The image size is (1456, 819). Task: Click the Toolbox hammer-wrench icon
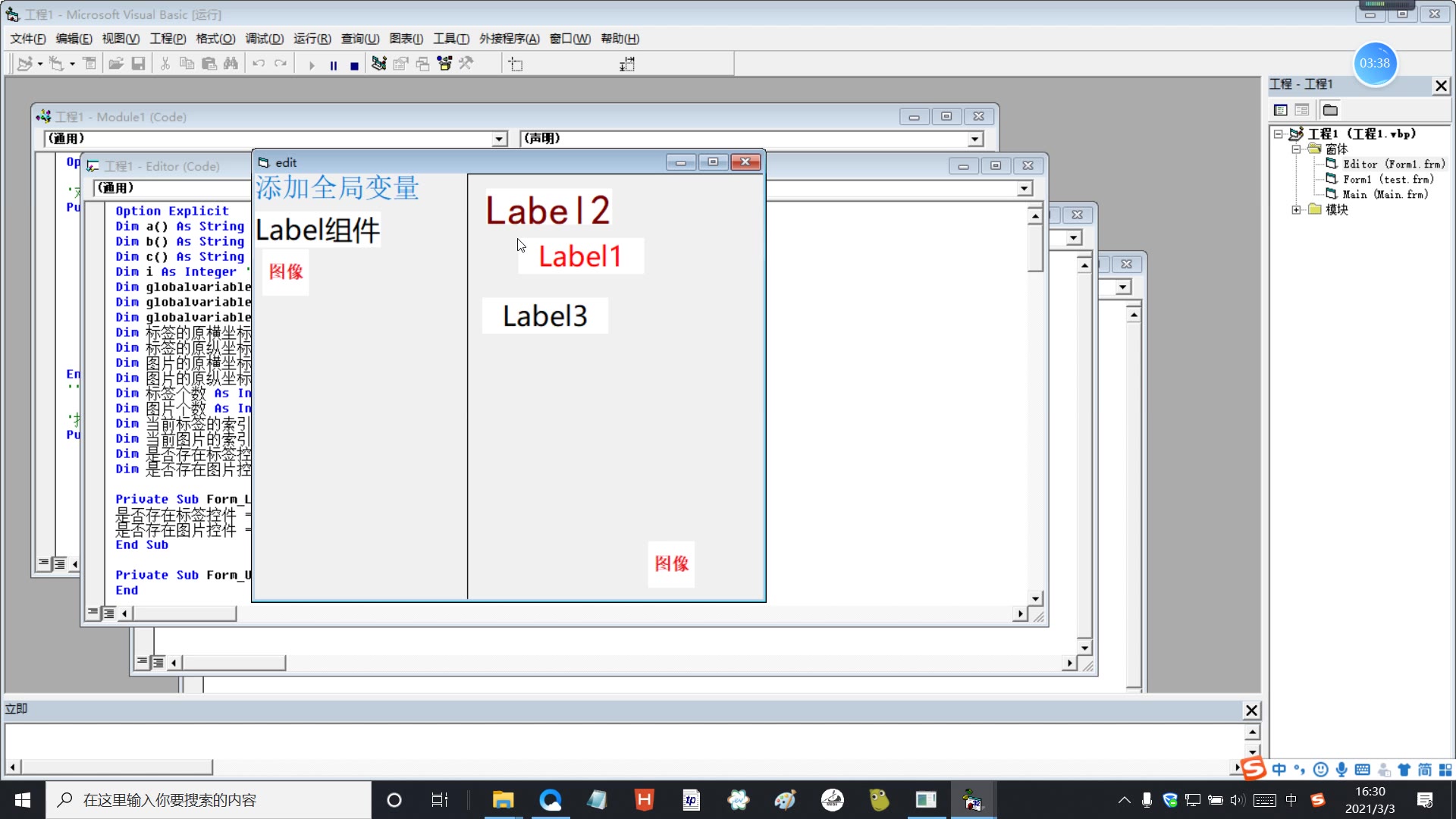(x=466, y=64)
